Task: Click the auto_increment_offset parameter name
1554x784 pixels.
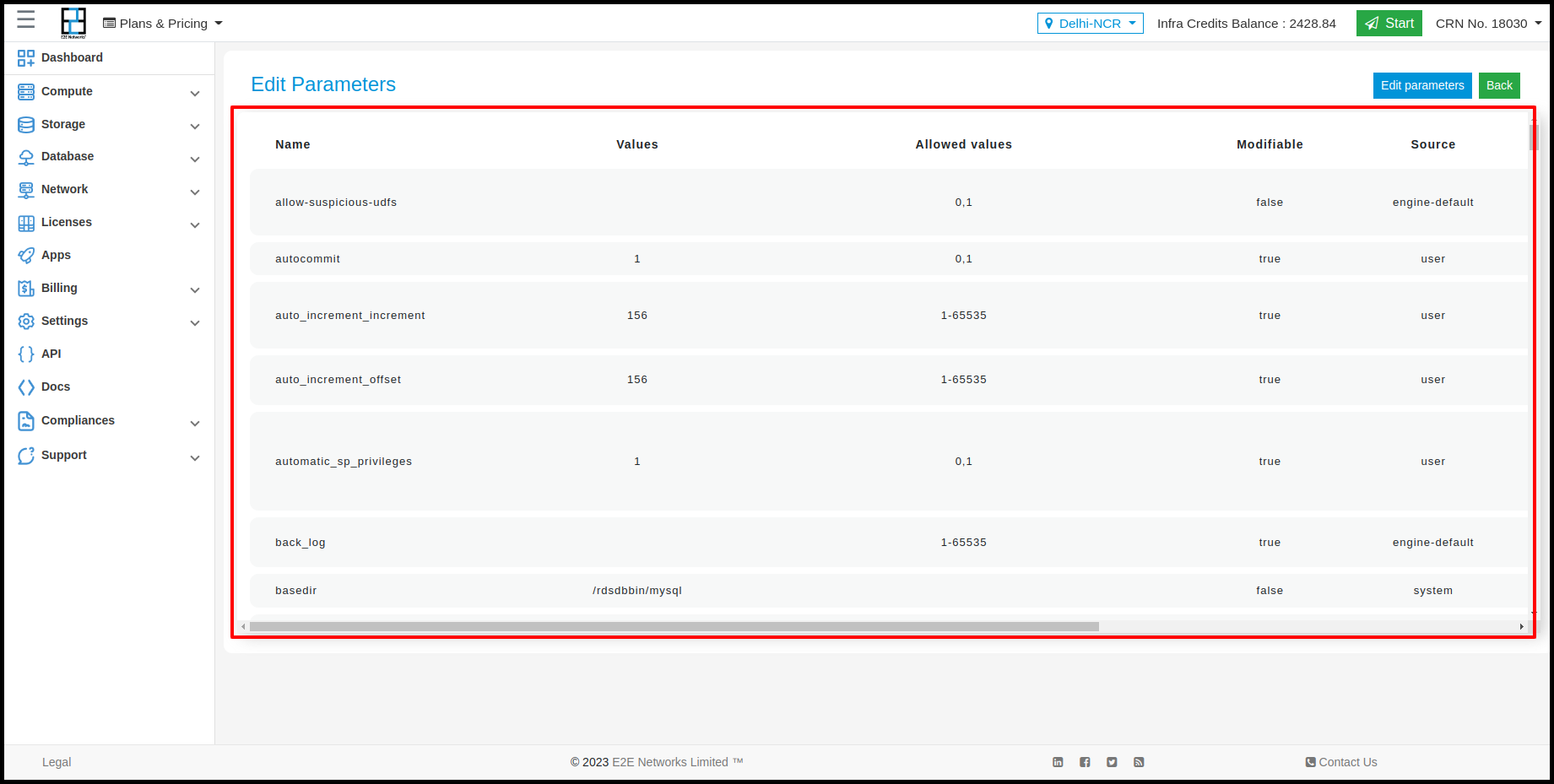Action: pyautogui.click(x=338, y=380)
